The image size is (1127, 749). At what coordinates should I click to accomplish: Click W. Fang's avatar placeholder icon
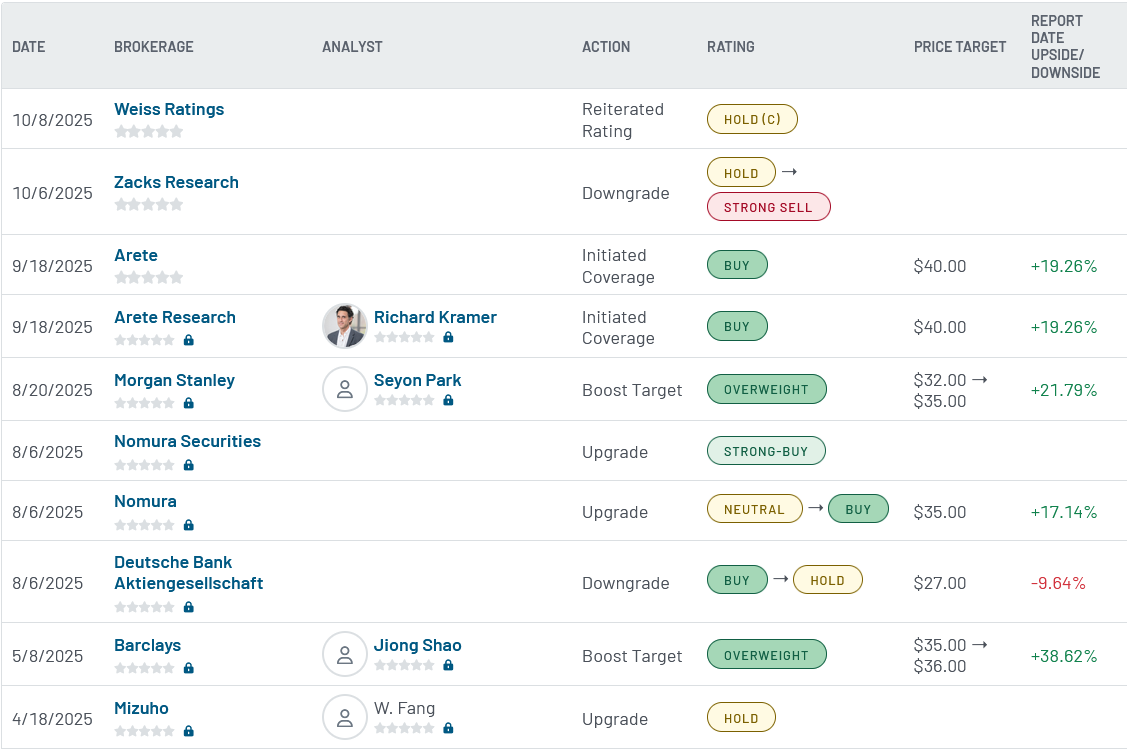(345, 717)
